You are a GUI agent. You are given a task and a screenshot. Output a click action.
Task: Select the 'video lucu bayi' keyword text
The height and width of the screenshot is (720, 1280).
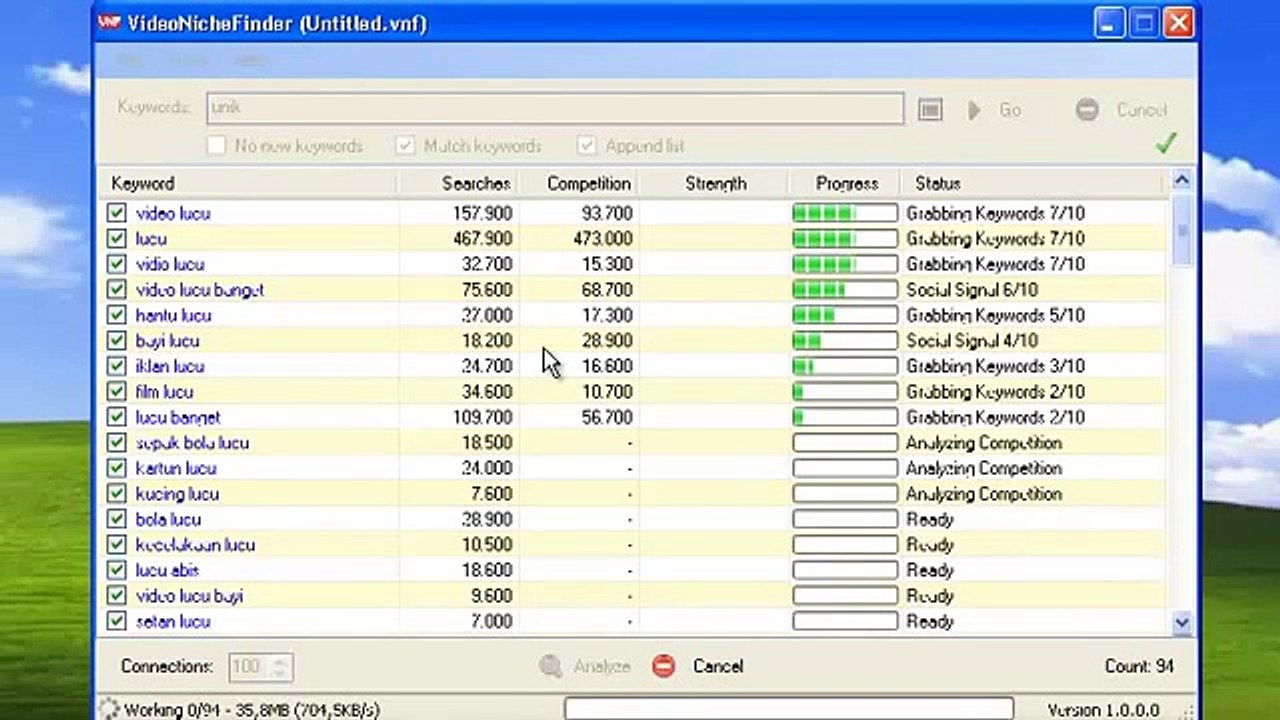(189, 596)
